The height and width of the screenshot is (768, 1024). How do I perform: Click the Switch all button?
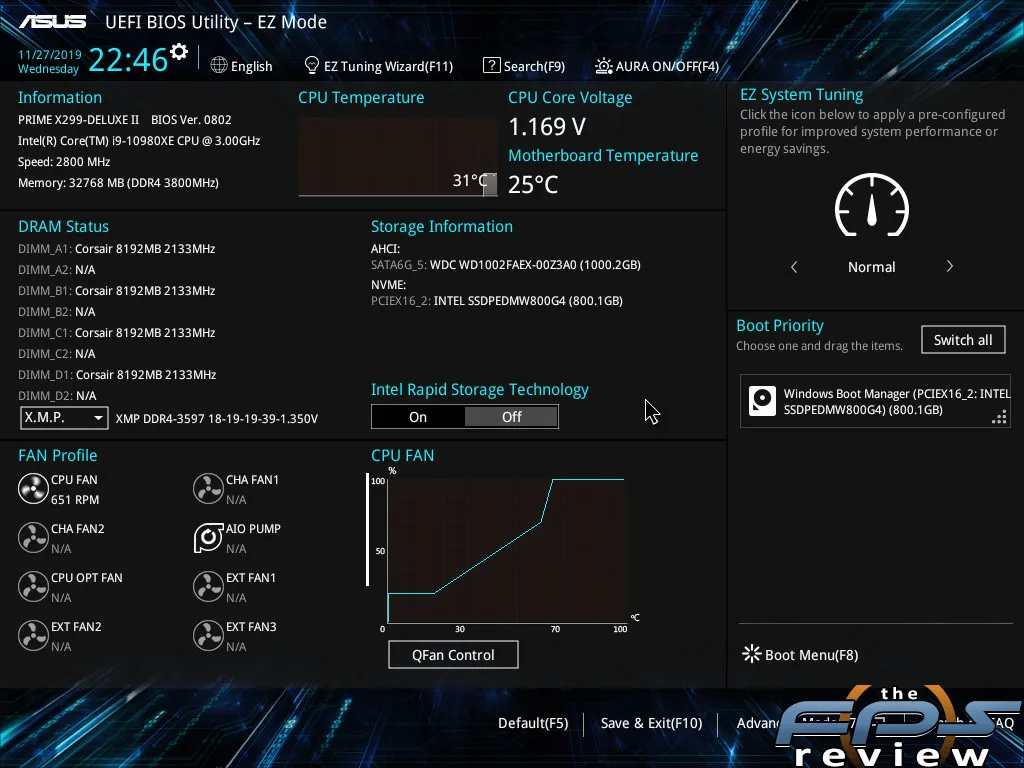click(963, 340)
